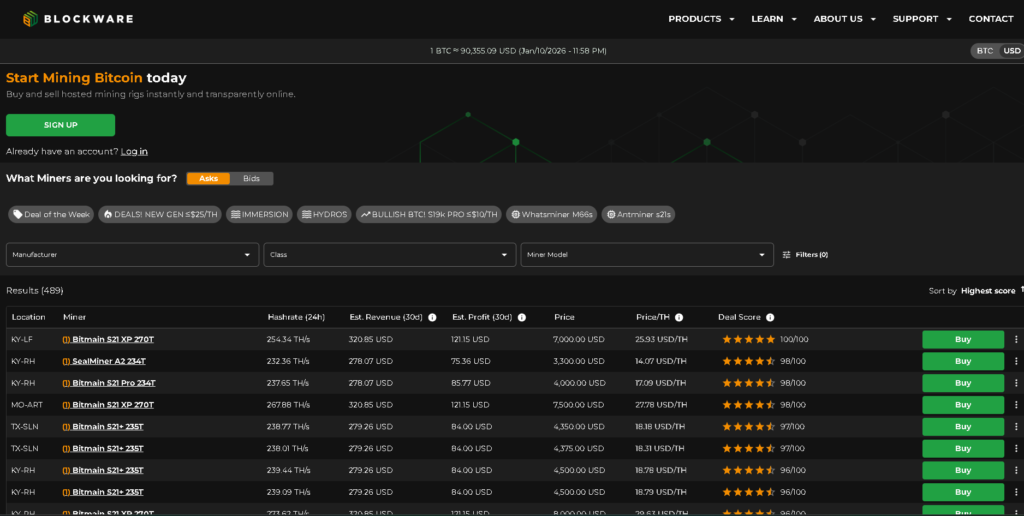Open more options for 4,375.00 USD S21+ row
The height and width of the screenshot is (516, 1024).
coord(1016,449)
